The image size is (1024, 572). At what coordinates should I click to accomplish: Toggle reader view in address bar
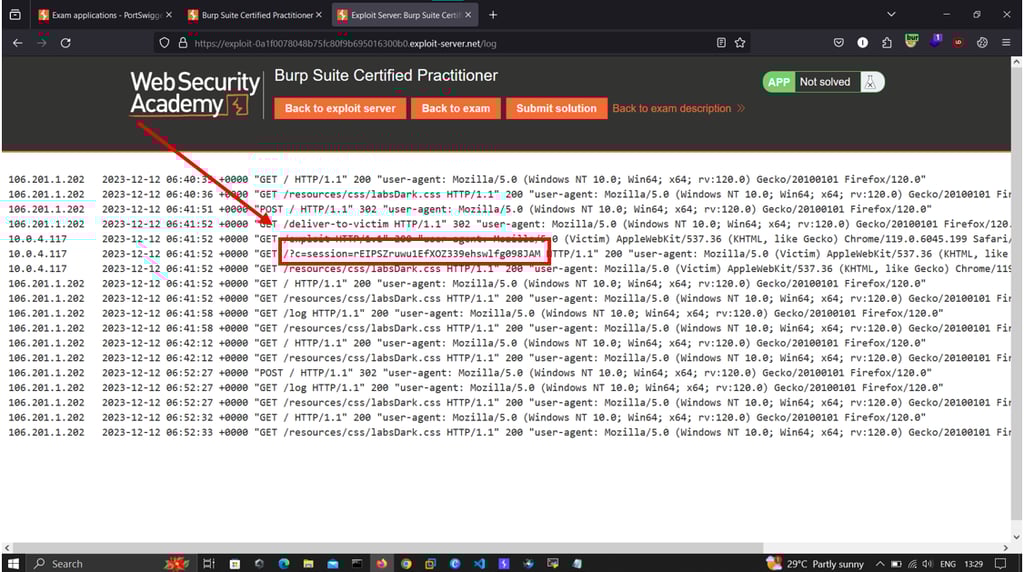pos(721,42)
